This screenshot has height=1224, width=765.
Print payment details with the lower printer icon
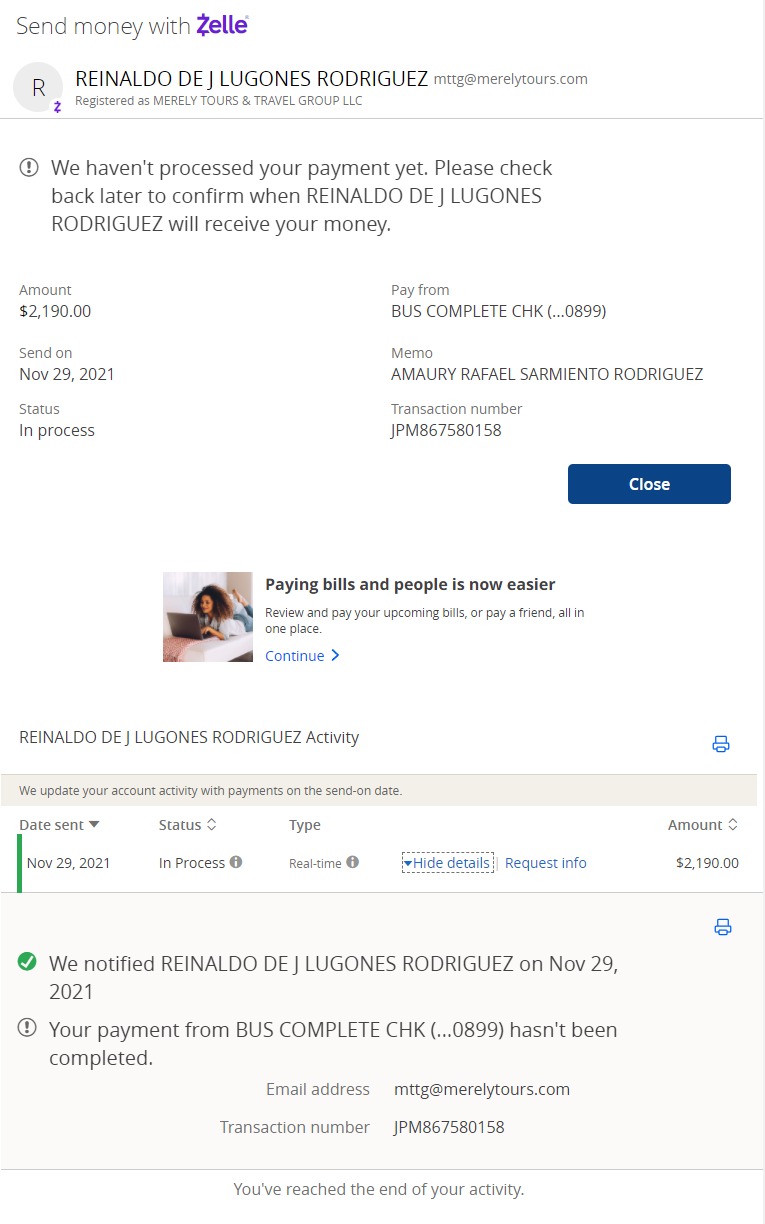pyautogui.click(x=722, y=927)
